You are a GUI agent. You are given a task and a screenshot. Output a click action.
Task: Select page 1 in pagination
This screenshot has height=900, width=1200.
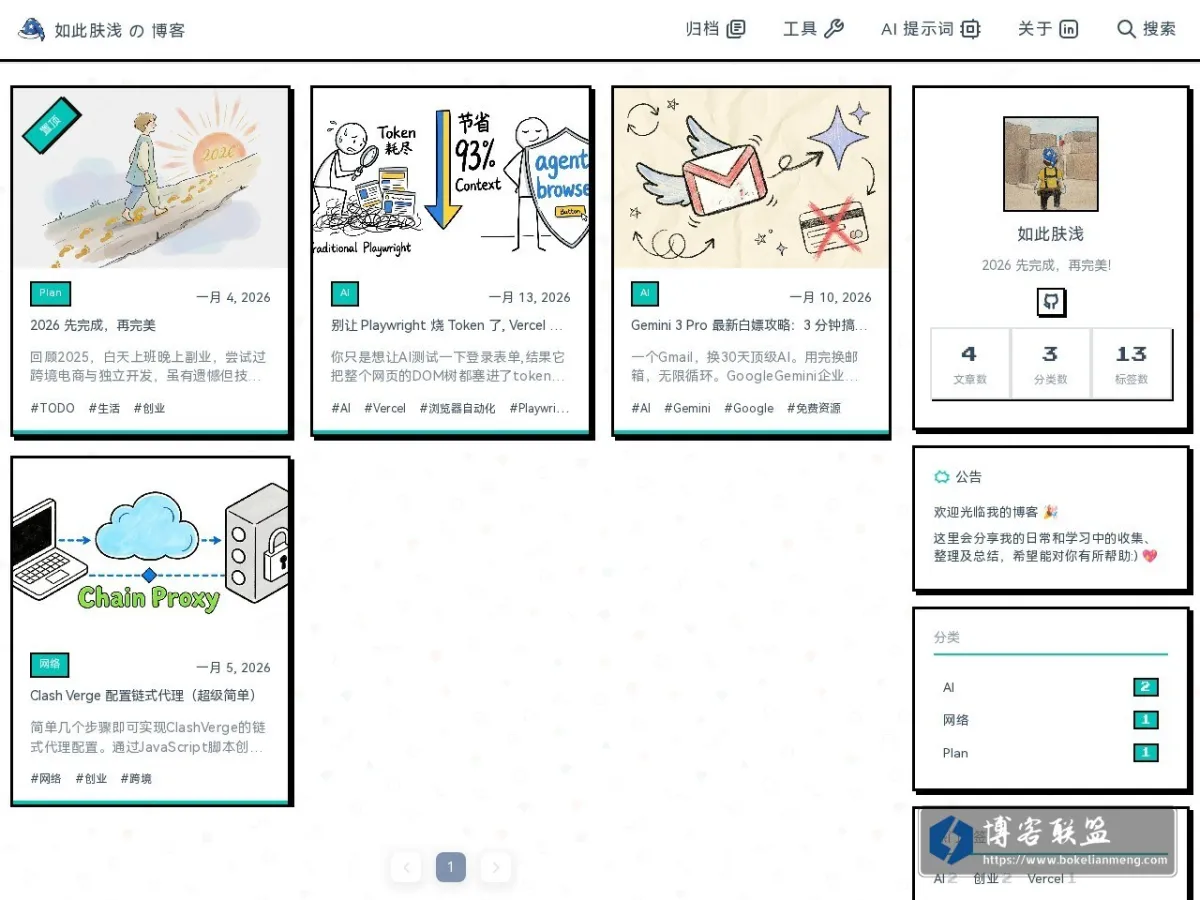(x=451, y=867)
